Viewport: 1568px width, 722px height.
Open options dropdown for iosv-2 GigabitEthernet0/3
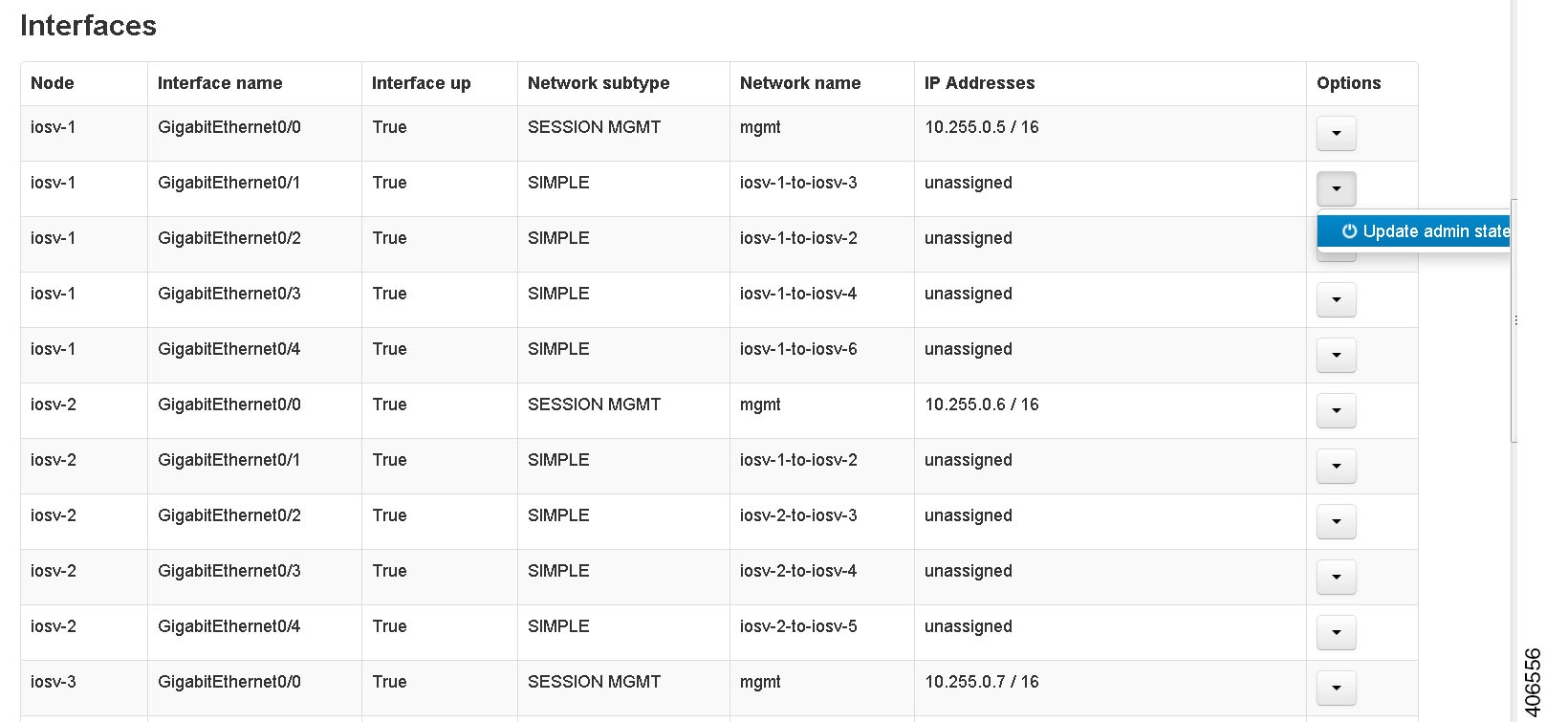1336,577
